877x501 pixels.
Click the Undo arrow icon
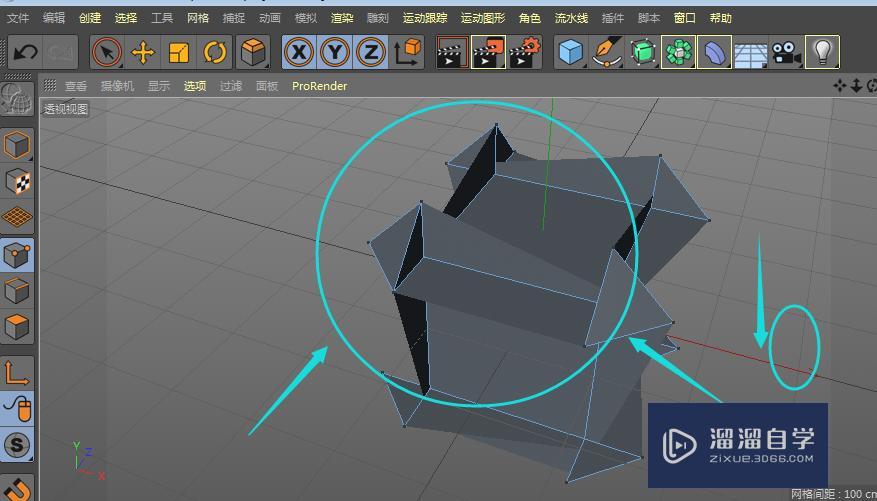[25, 53]
